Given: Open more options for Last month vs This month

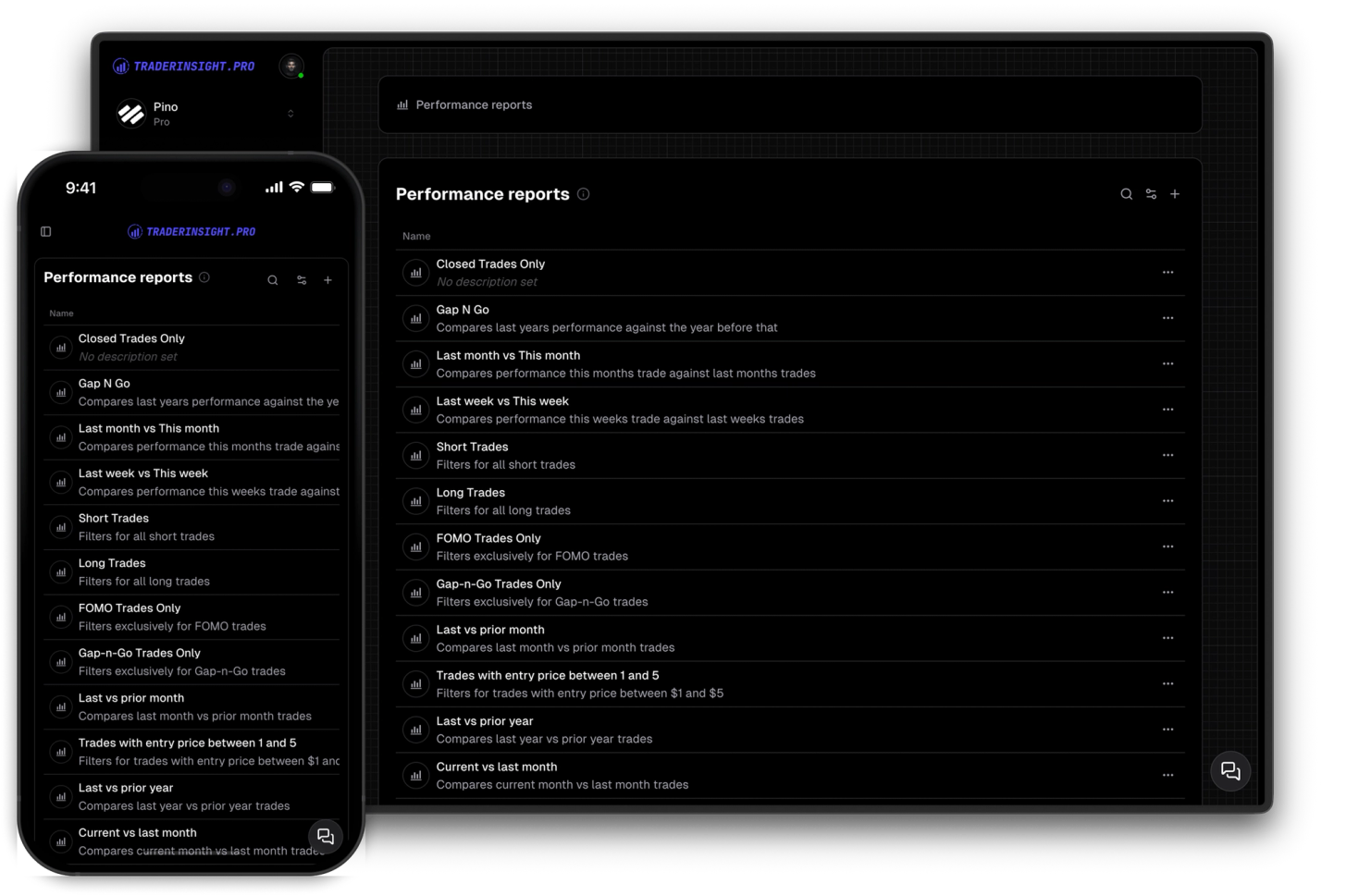Looking at the screenshot, I should point(1168,364).
